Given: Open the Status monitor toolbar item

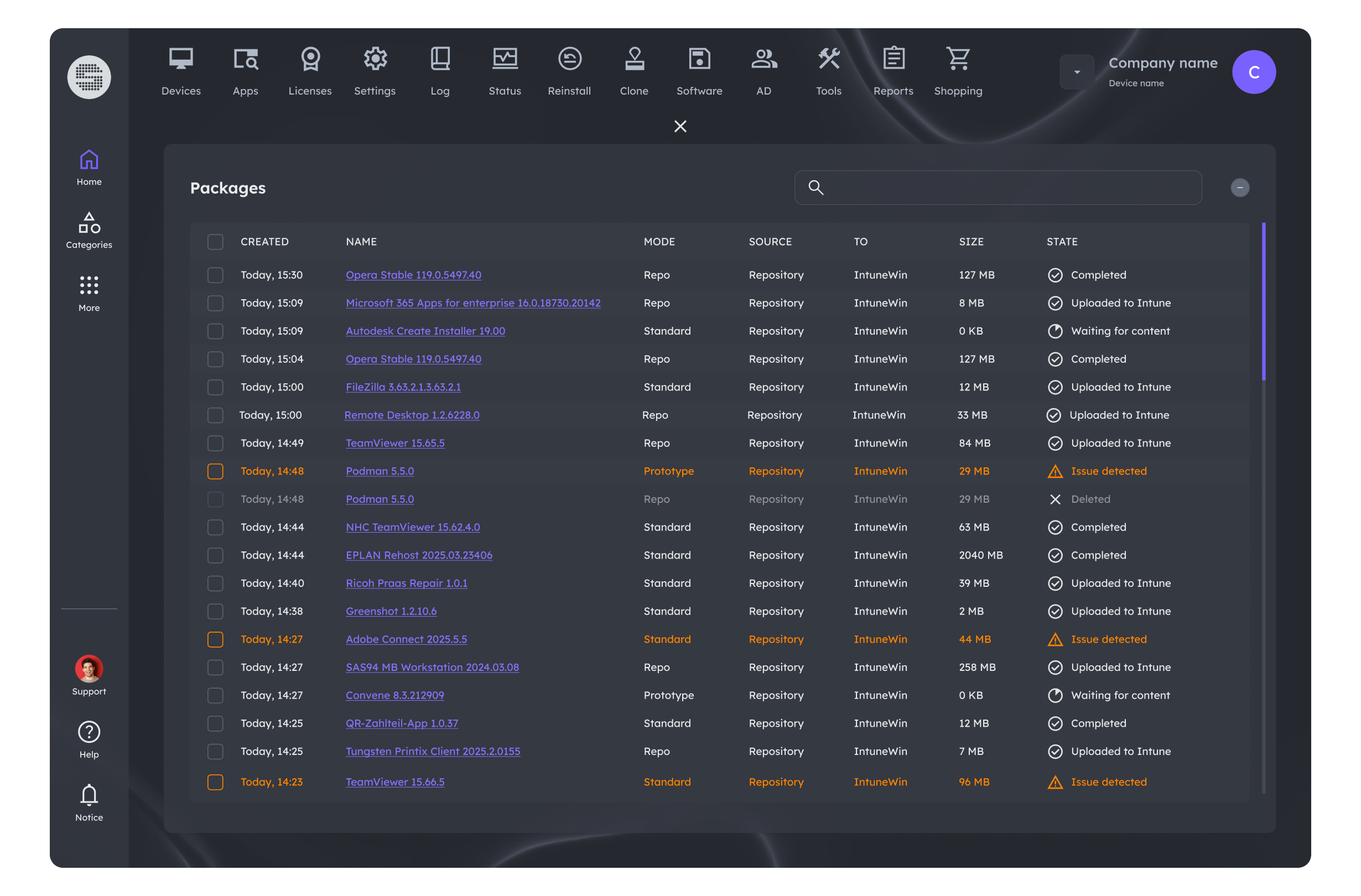Looking at the screenshot, I should [505, 71].
